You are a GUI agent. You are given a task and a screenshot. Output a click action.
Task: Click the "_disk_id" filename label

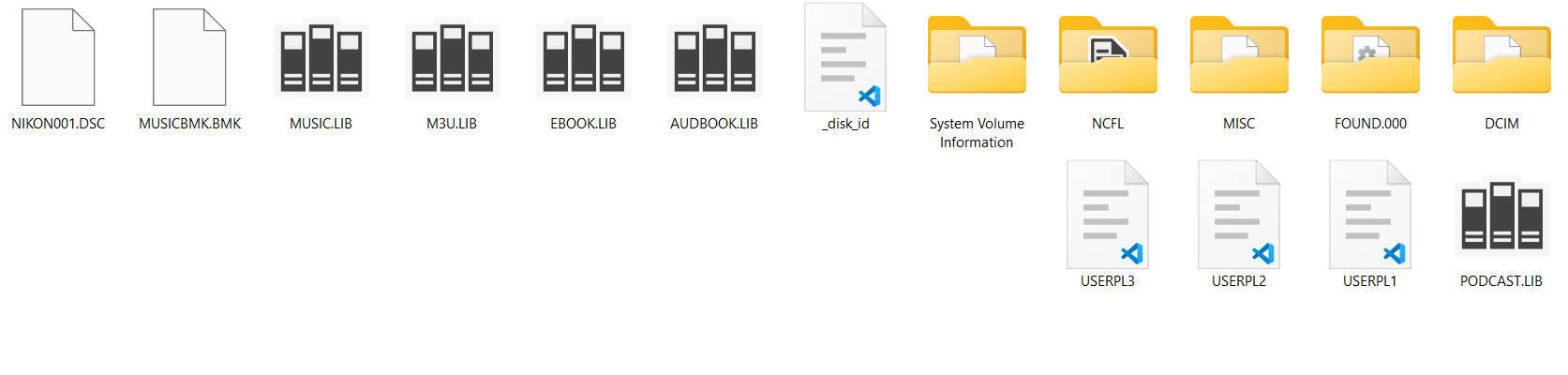pyautogui.click(x=845, y=124)
